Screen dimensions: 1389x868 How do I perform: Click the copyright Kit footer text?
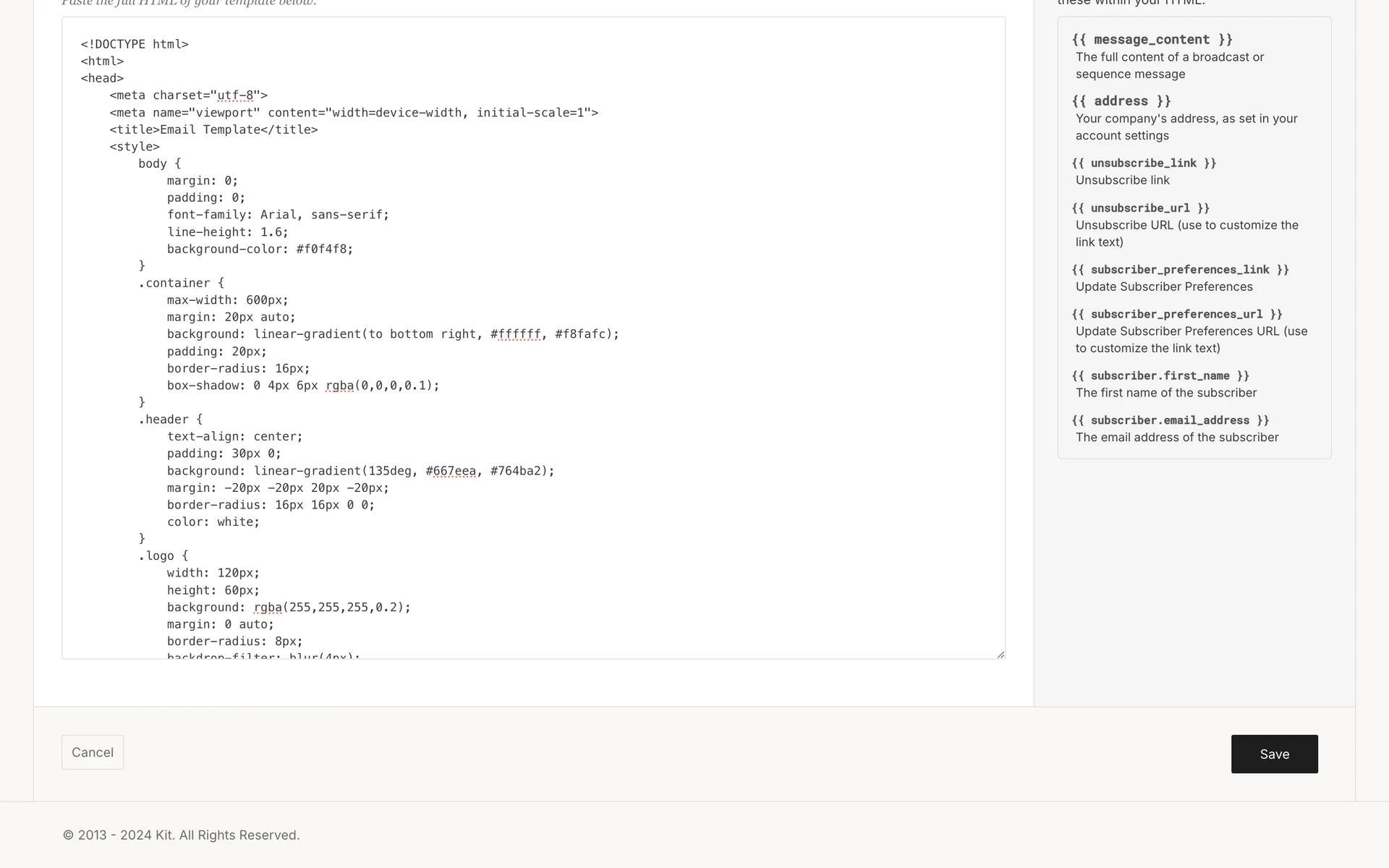click(181, 835)
